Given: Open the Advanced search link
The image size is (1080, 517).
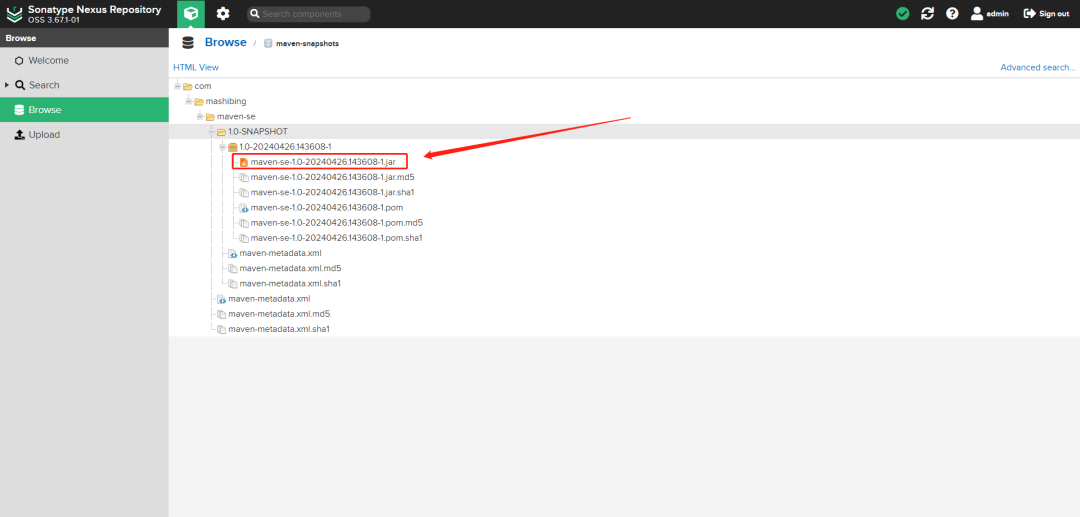Looking at the screenshot, I should coord(1037,67).
